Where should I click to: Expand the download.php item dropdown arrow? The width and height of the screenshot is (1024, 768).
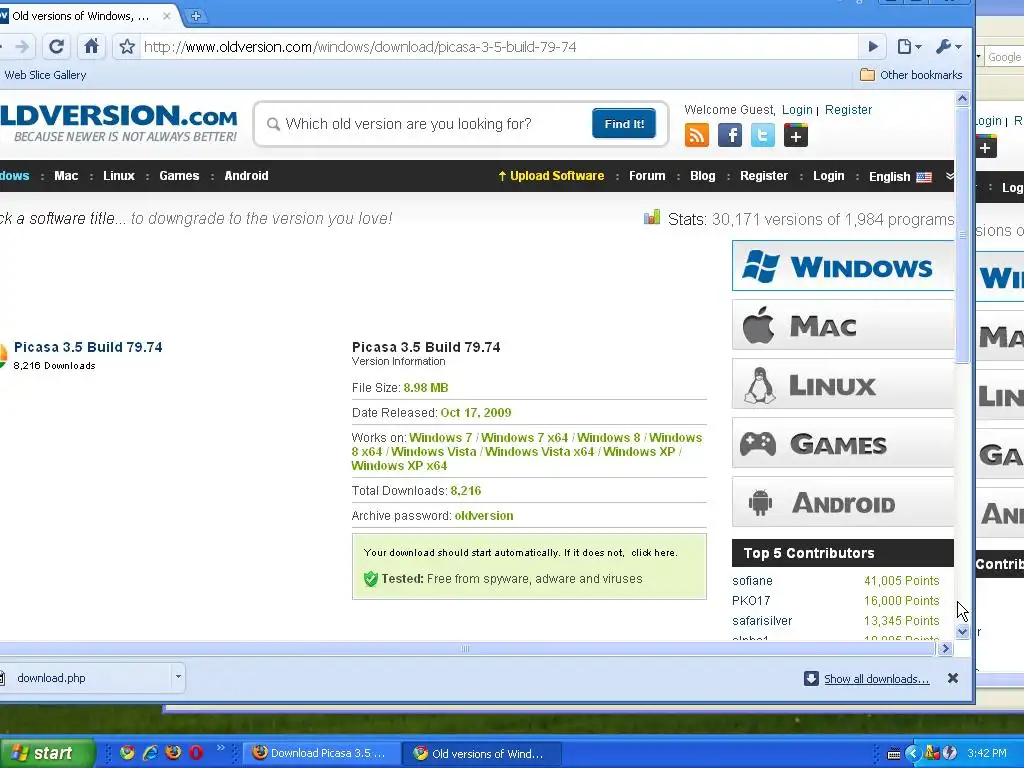[178, 677]
